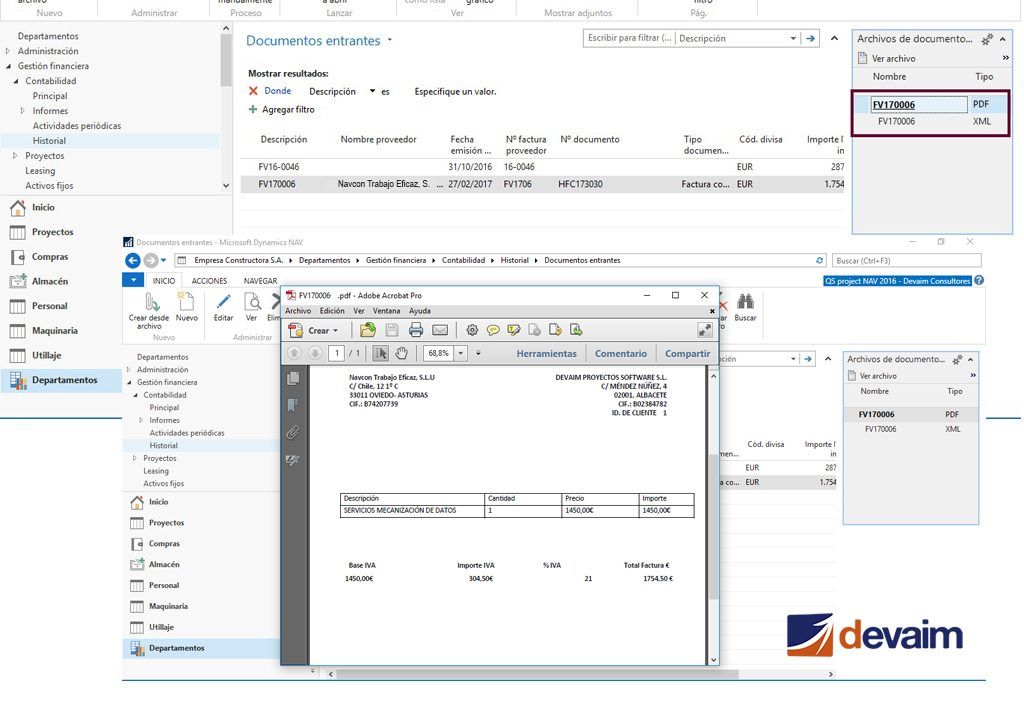
Task: Click the Acrobat page number field
Action: click(336, 353)
